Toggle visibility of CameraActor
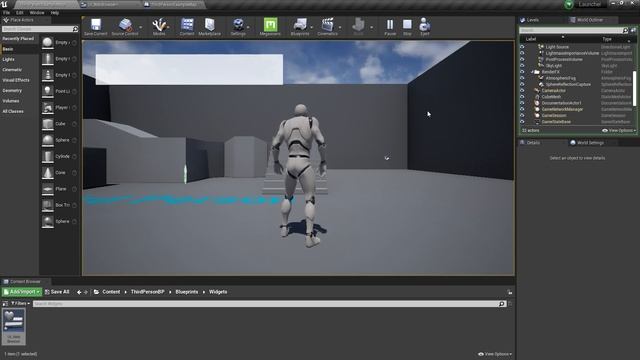The image size is (640, 360). coord(522,90)
